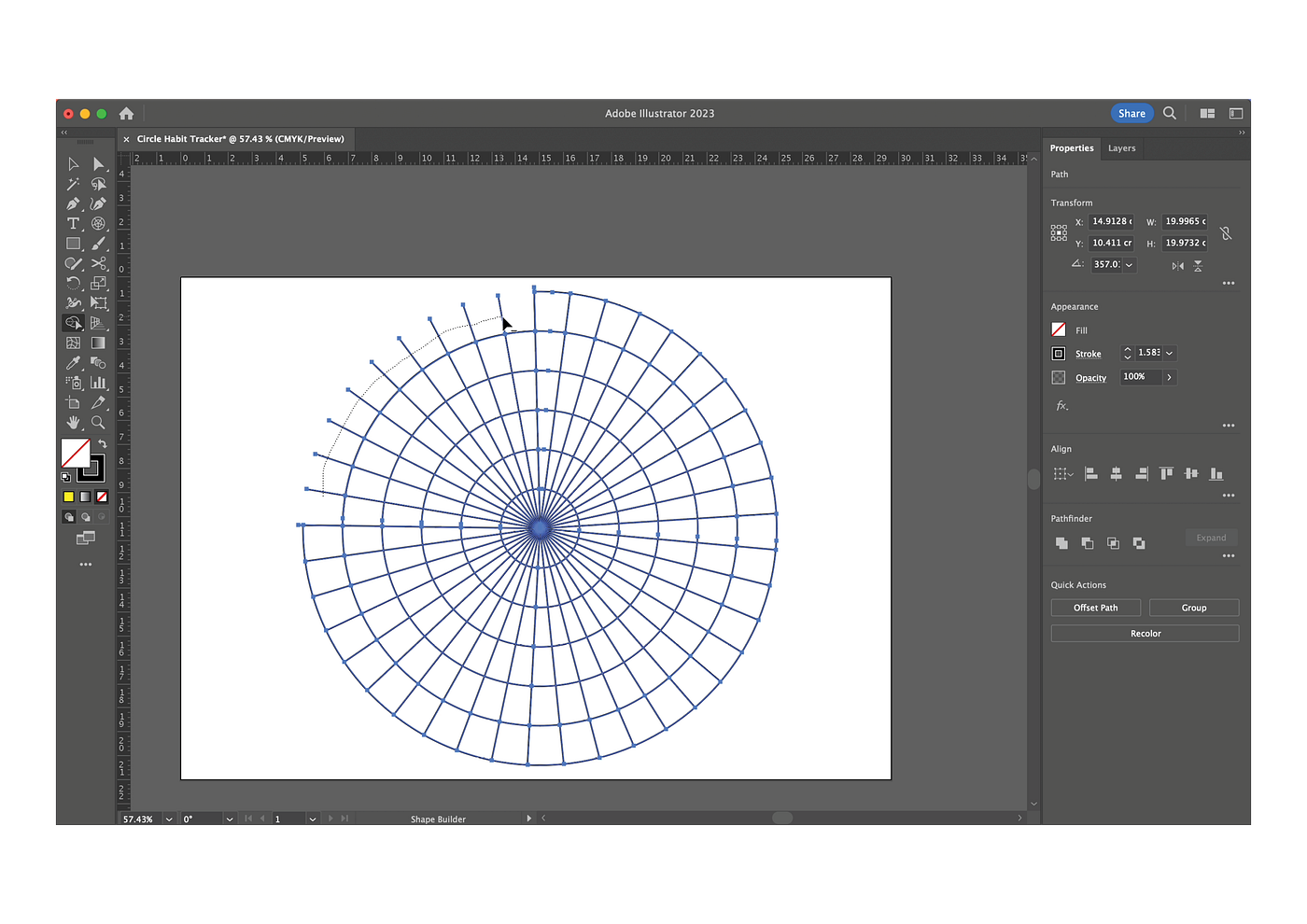This screenshot has width=1307, height=924.
Task: Pick the Scissors tool
Action: click(98, 264)
